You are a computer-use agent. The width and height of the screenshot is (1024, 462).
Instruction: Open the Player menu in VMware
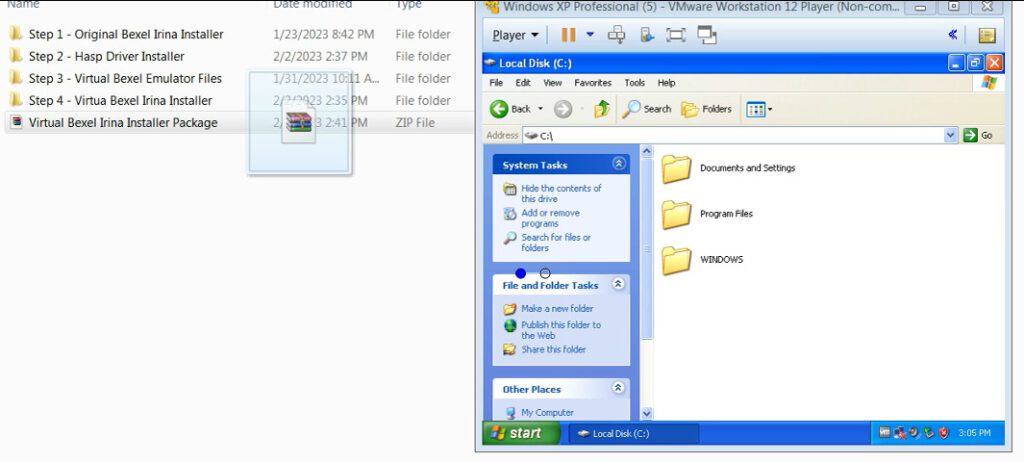tap(515, 35)
